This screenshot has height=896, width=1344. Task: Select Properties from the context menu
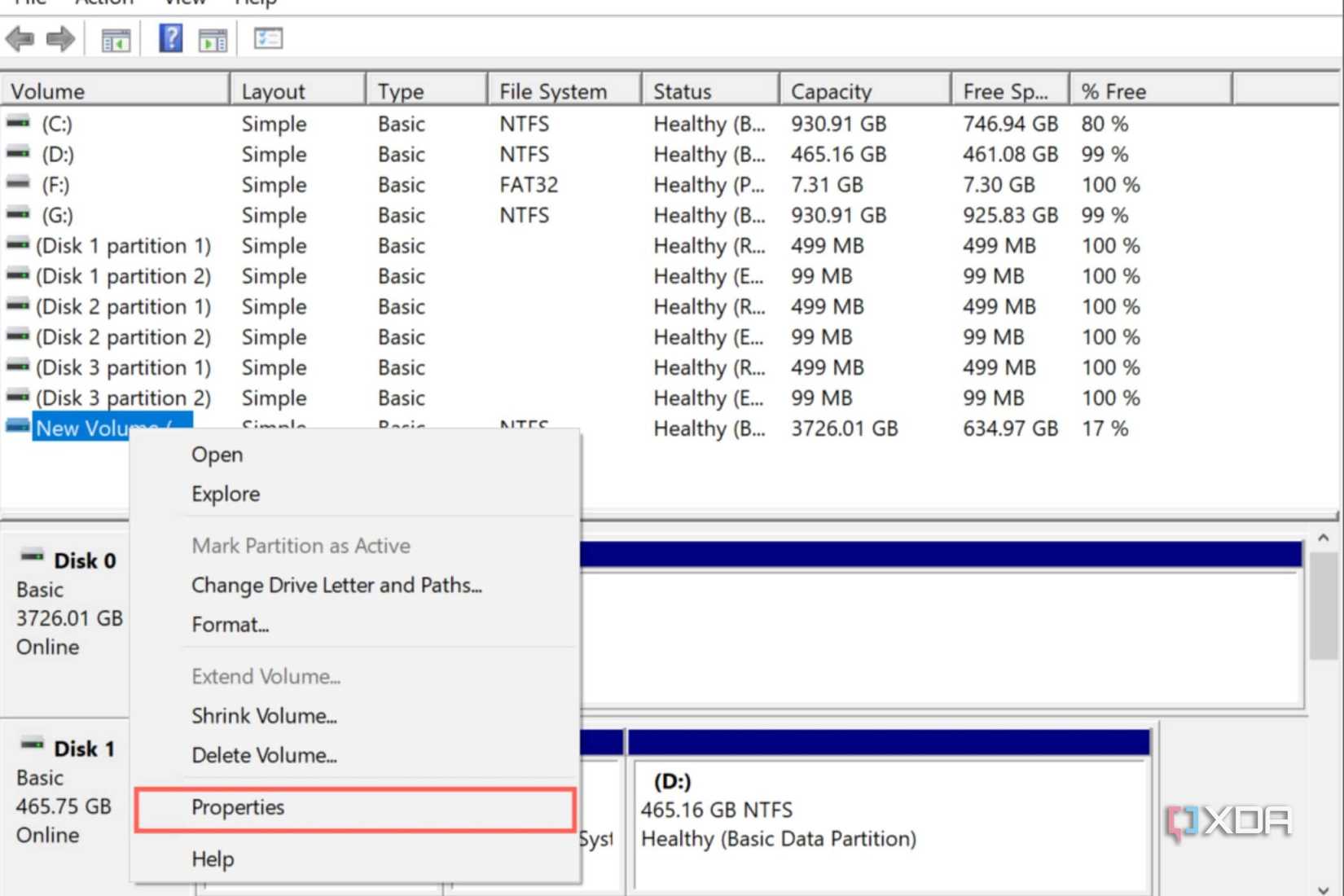[x=238, y=808]
